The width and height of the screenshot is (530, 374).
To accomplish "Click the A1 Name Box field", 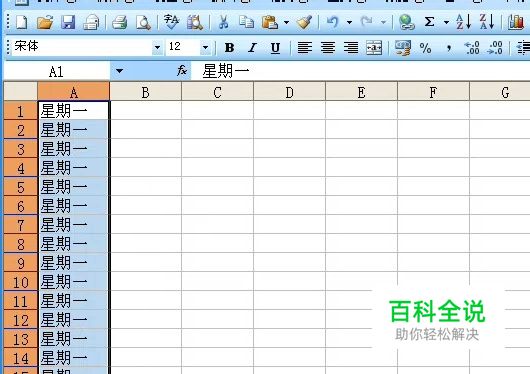I will tap(56, 71).
